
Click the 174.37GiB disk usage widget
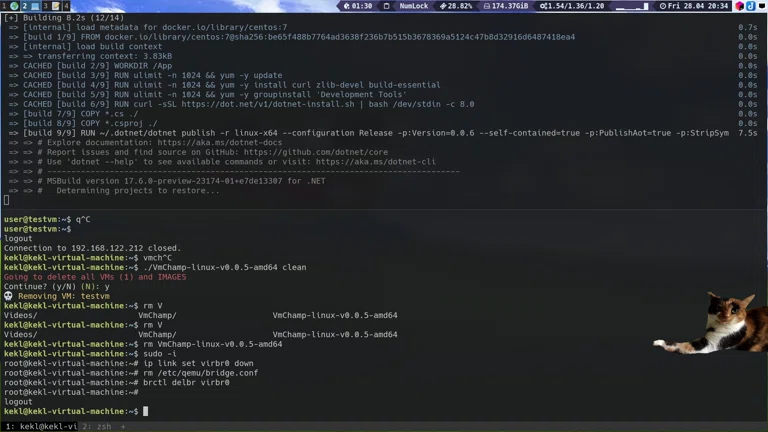tap(505, 6)
